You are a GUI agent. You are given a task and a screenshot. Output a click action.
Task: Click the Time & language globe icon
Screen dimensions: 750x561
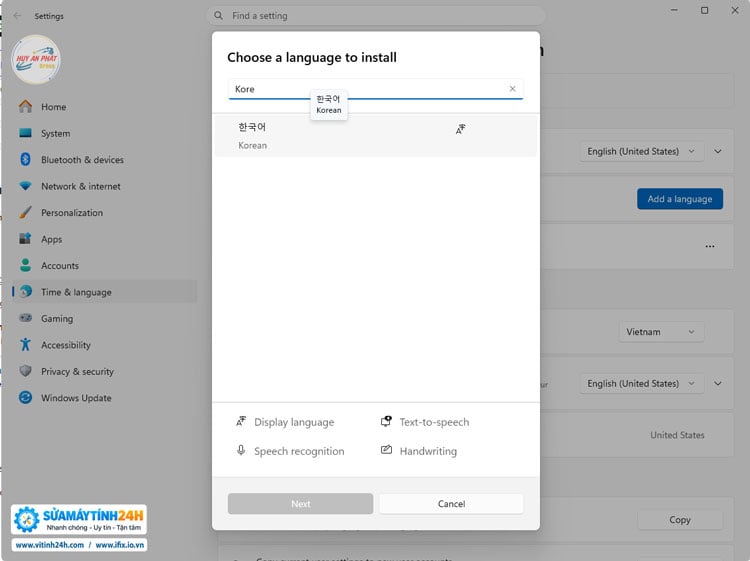25,291
